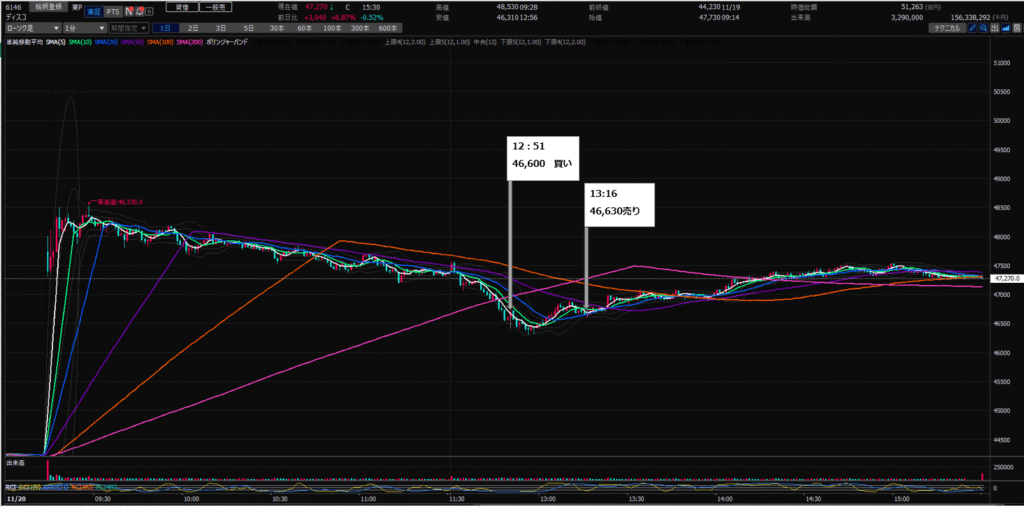This screenshot has height=507, width=1024.
Task: Click the 12:51 buy annotation box
Action: [x=544, y=157]
